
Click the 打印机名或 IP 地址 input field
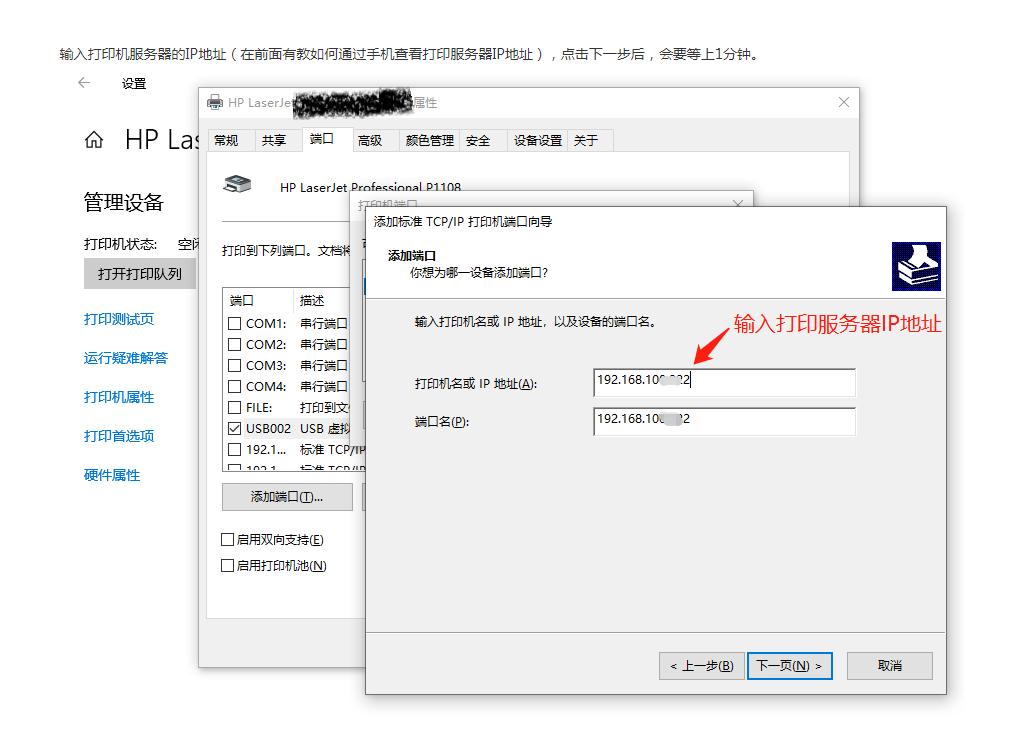point(724,382)
